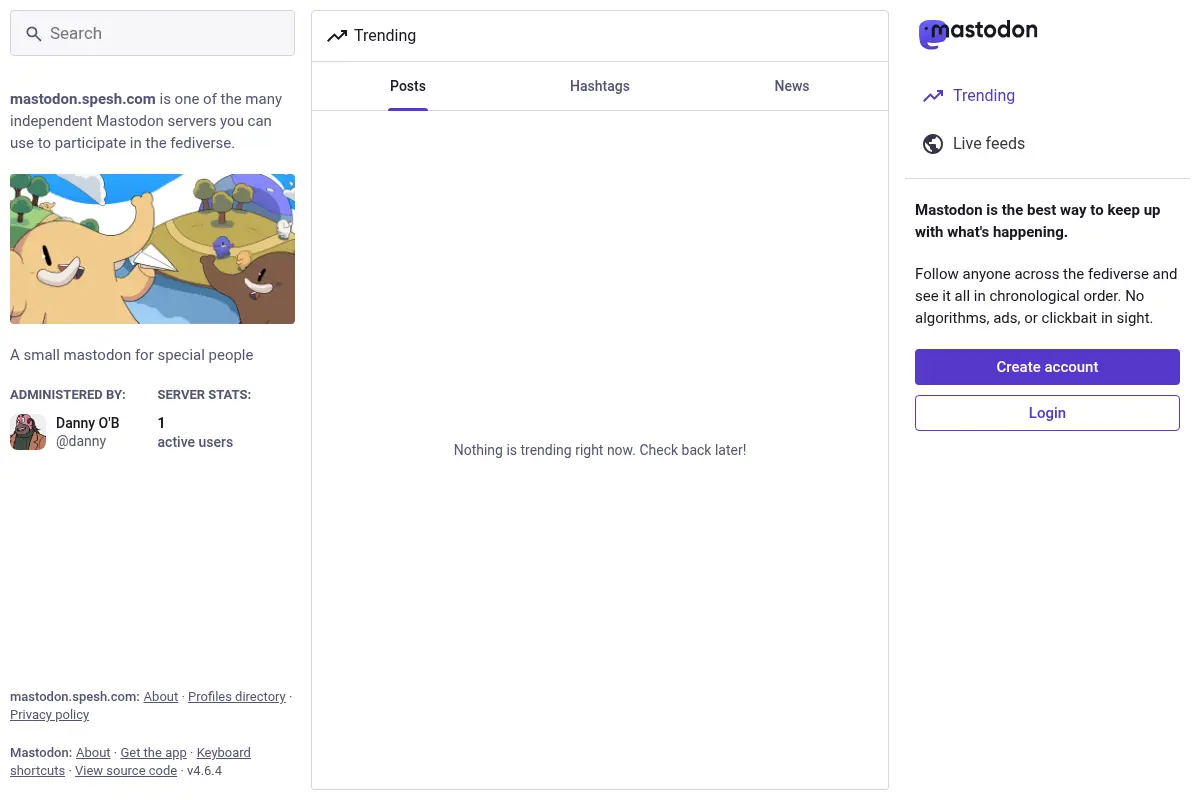1200x800 pixels.
Task: Click the Mastodon logo
Action: (978, 33)
